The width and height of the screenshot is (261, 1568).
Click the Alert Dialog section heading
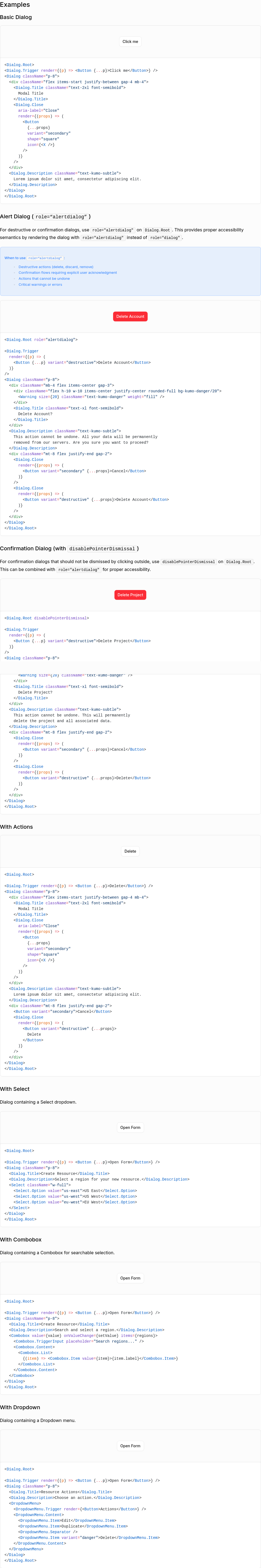point(46,217)
